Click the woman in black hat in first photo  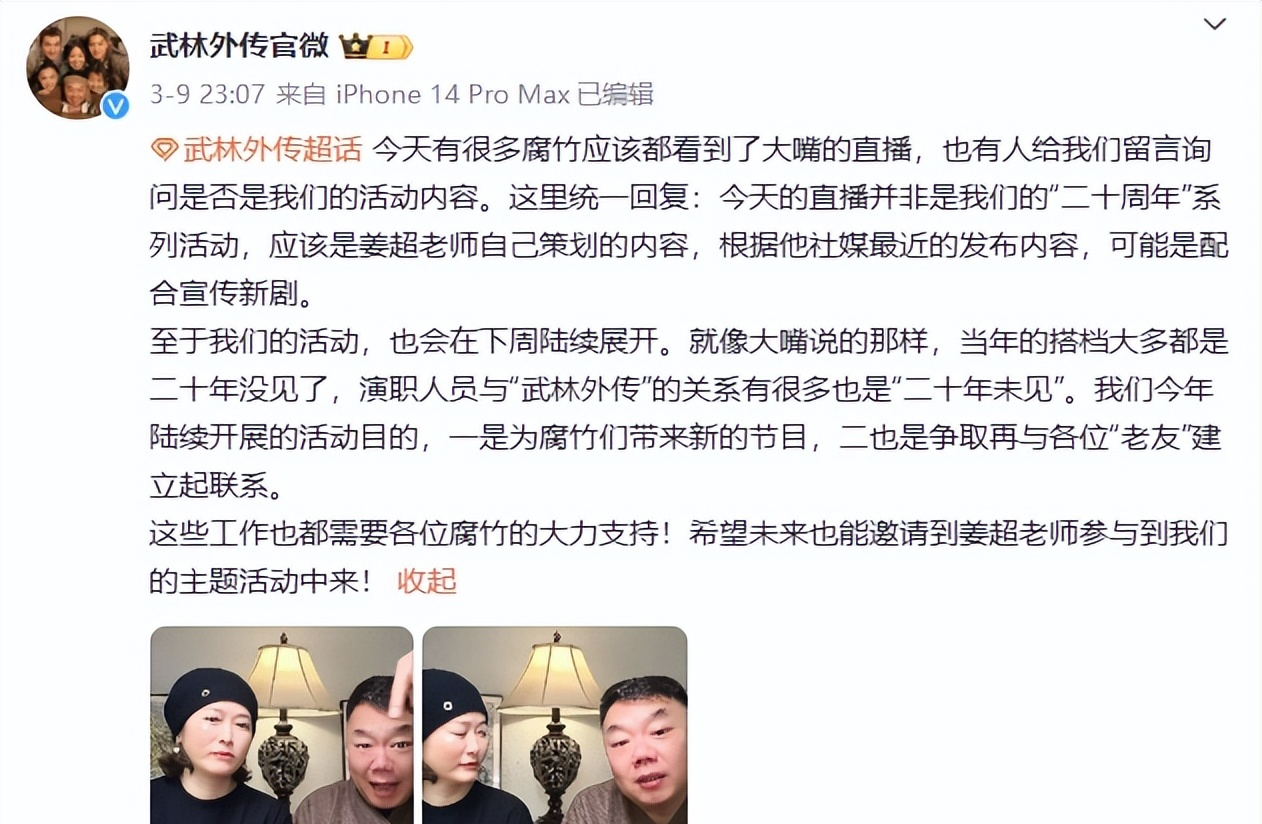(210, 745)
